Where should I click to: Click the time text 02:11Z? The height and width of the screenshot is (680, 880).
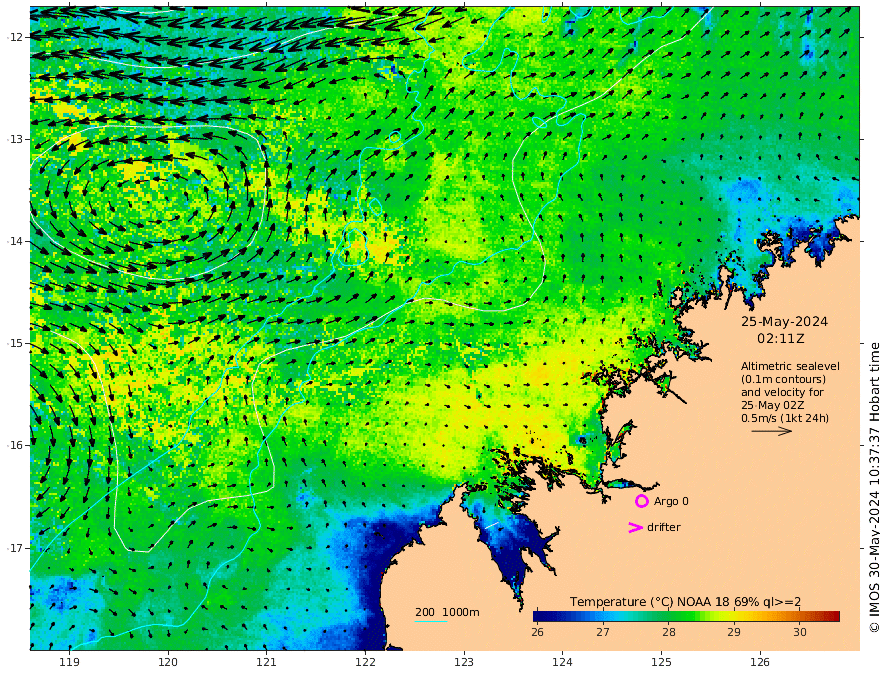[x=781, y=339]
